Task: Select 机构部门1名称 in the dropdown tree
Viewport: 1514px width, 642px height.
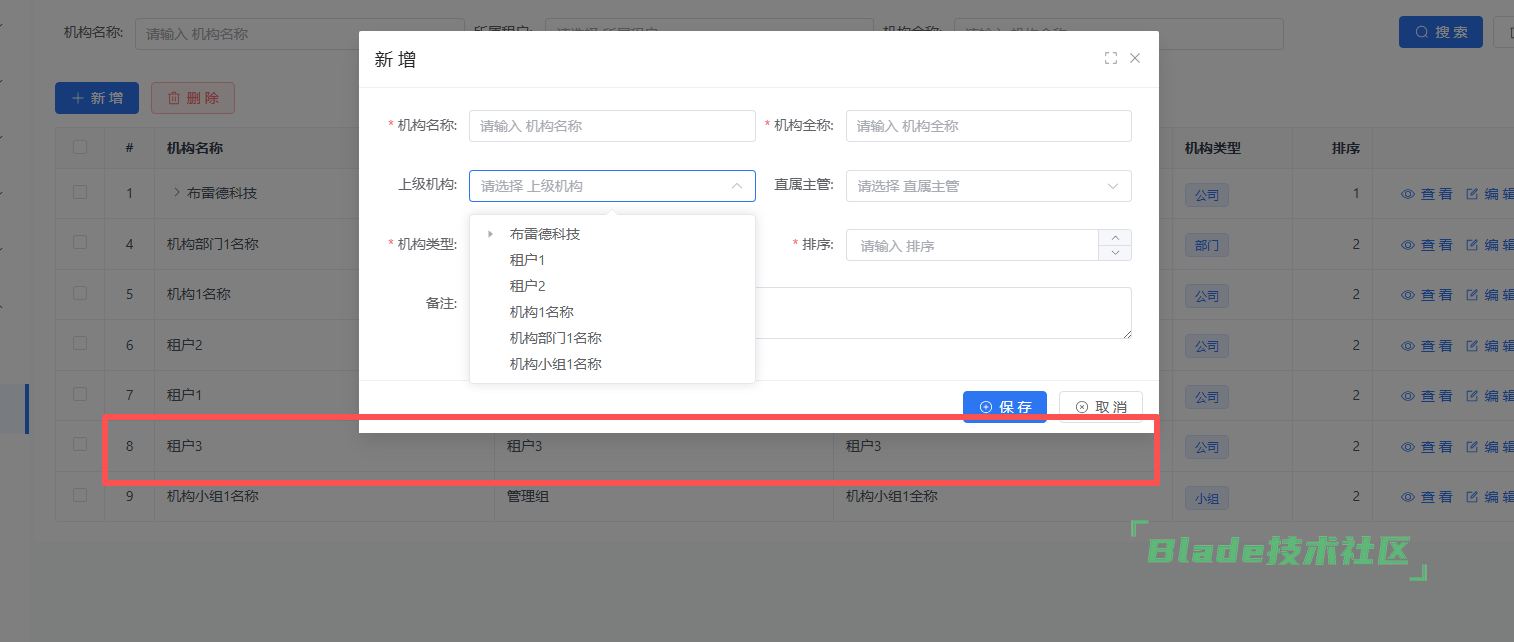Action: [x=556, y=338]
